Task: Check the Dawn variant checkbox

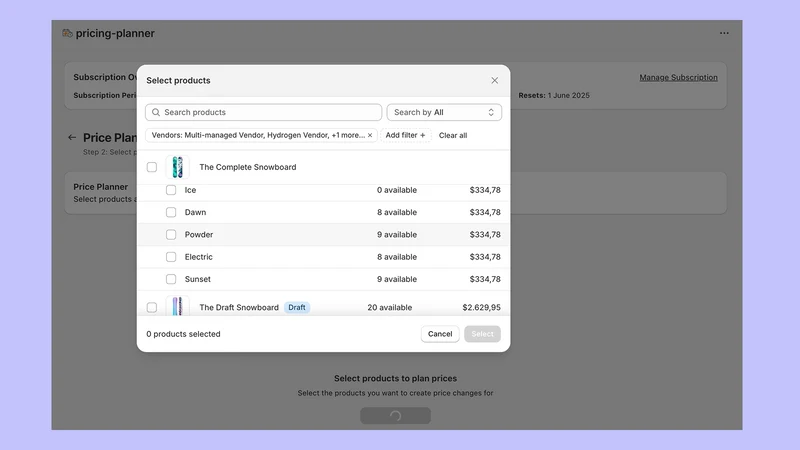Action: coord(171,212)
